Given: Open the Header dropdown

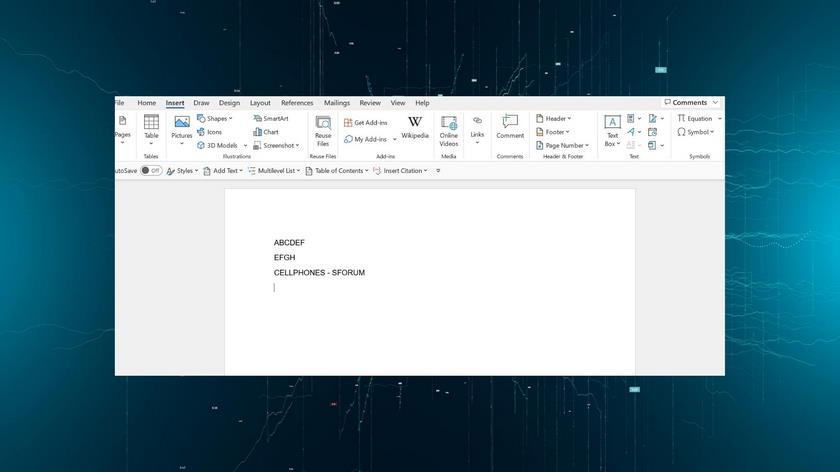Looking at the screenshot, I should click(554, 118).
